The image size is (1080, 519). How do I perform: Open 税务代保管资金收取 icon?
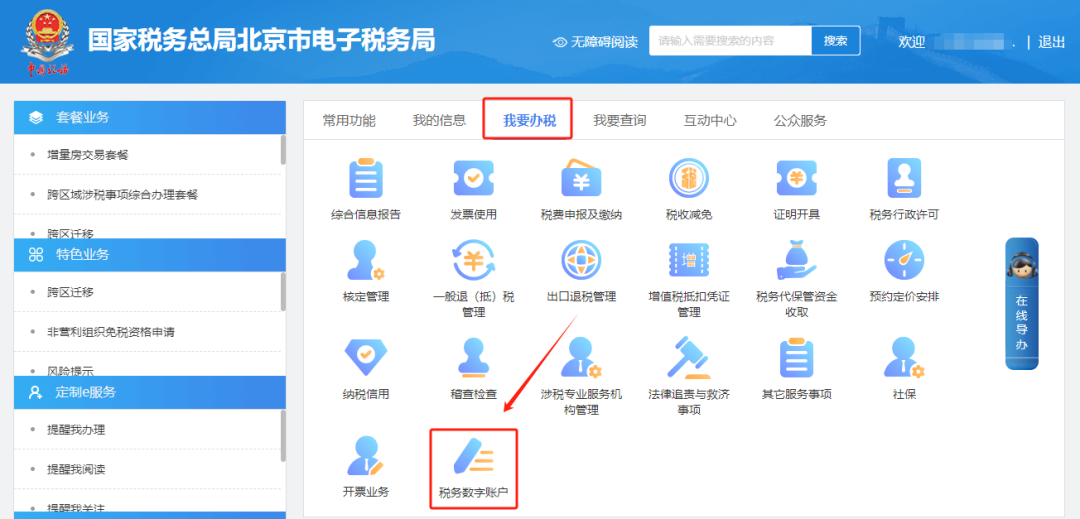[x=796, y=260]
